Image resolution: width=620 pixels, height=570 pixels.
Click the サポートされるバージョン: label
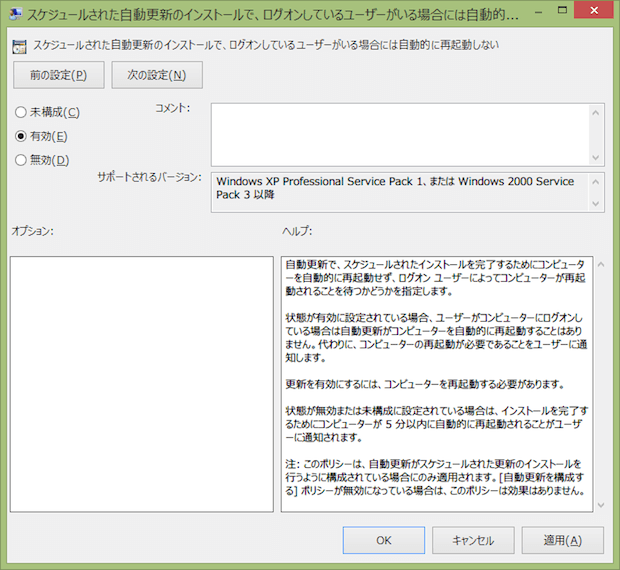point(149,177)
